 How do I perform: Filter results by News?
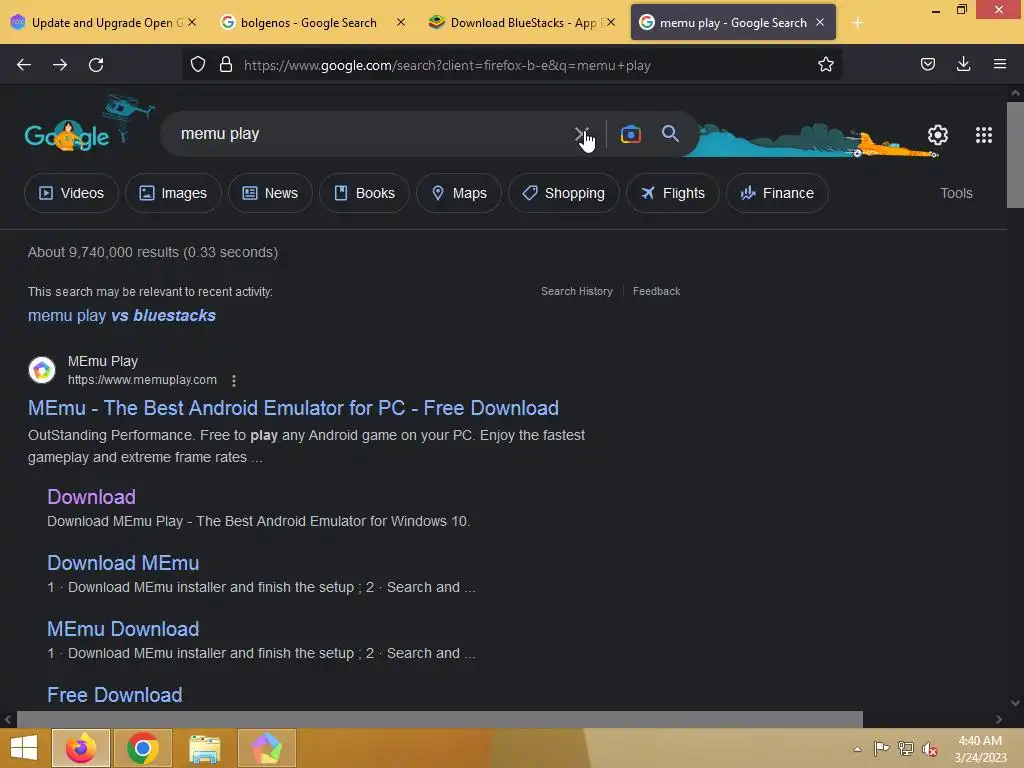pyautogui.click(x=270, y=193)
